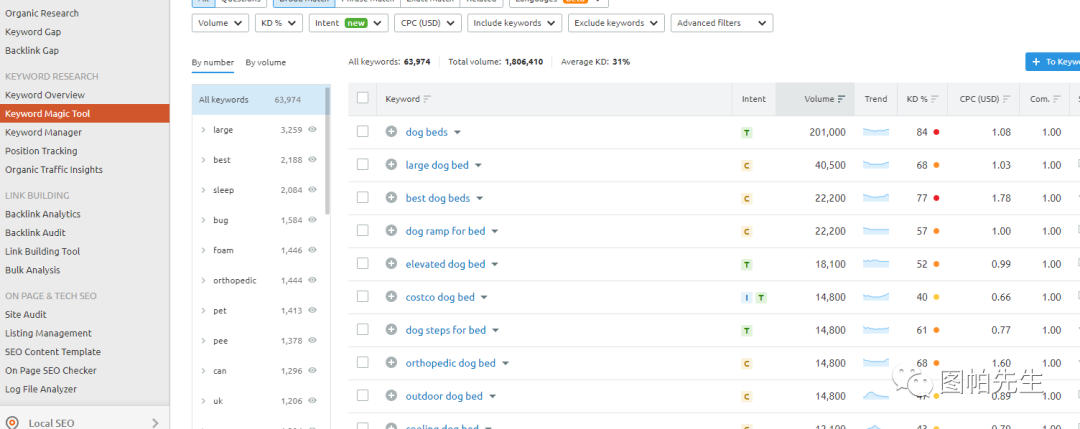
Task: Check the box for 'best dog beds'
Action: 363,198
